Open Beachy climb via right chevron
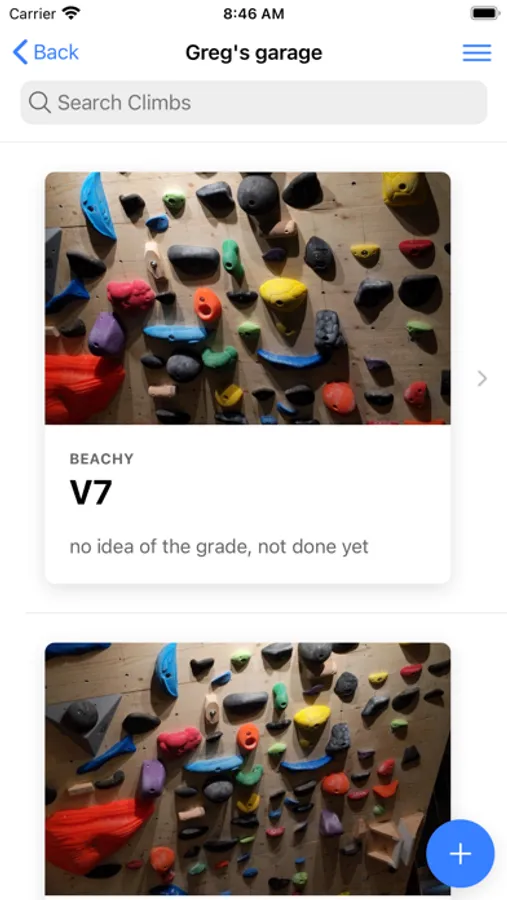507x900 pixels. point(482,378)
